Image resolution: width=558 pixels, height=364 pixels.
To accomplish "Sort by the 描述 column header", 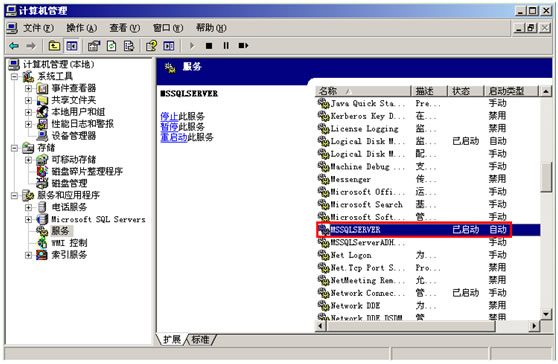I will (429, 91).
